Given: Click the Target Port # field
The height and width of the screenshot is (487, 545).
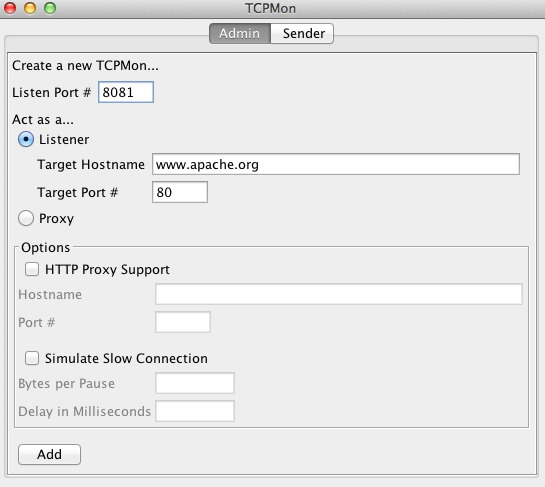Looking at the screenshot, I should [180, 192].
